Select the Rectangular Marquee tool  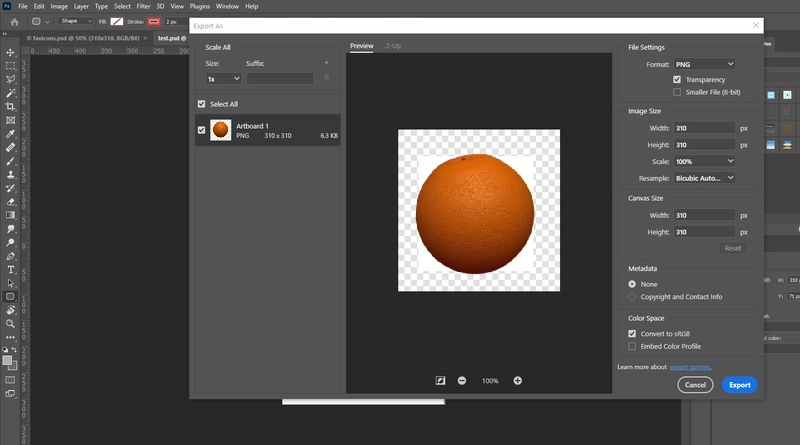coord(10,66)
